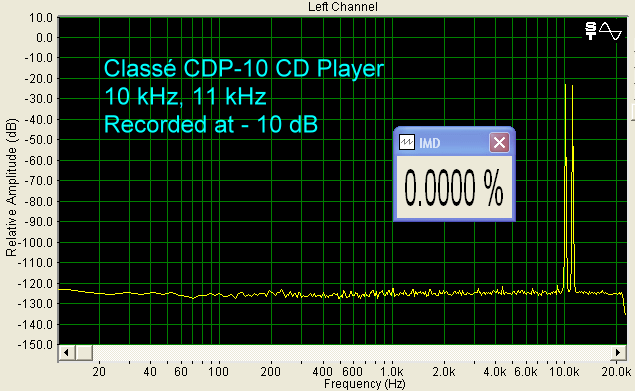The height and width of the screenshot is (391, 635).
Task: Close the IMD readout window
Action: point(499,143)
